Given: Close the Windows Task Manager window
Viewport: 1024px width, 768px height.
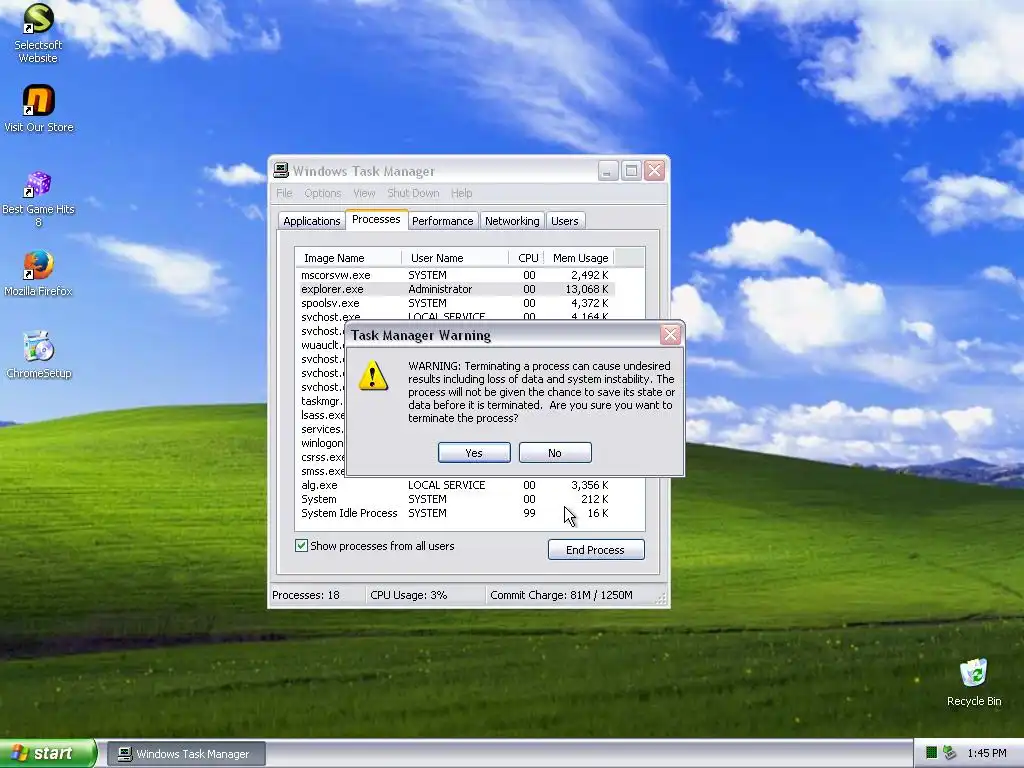Looking at the screenshot, I should point(654,171).
